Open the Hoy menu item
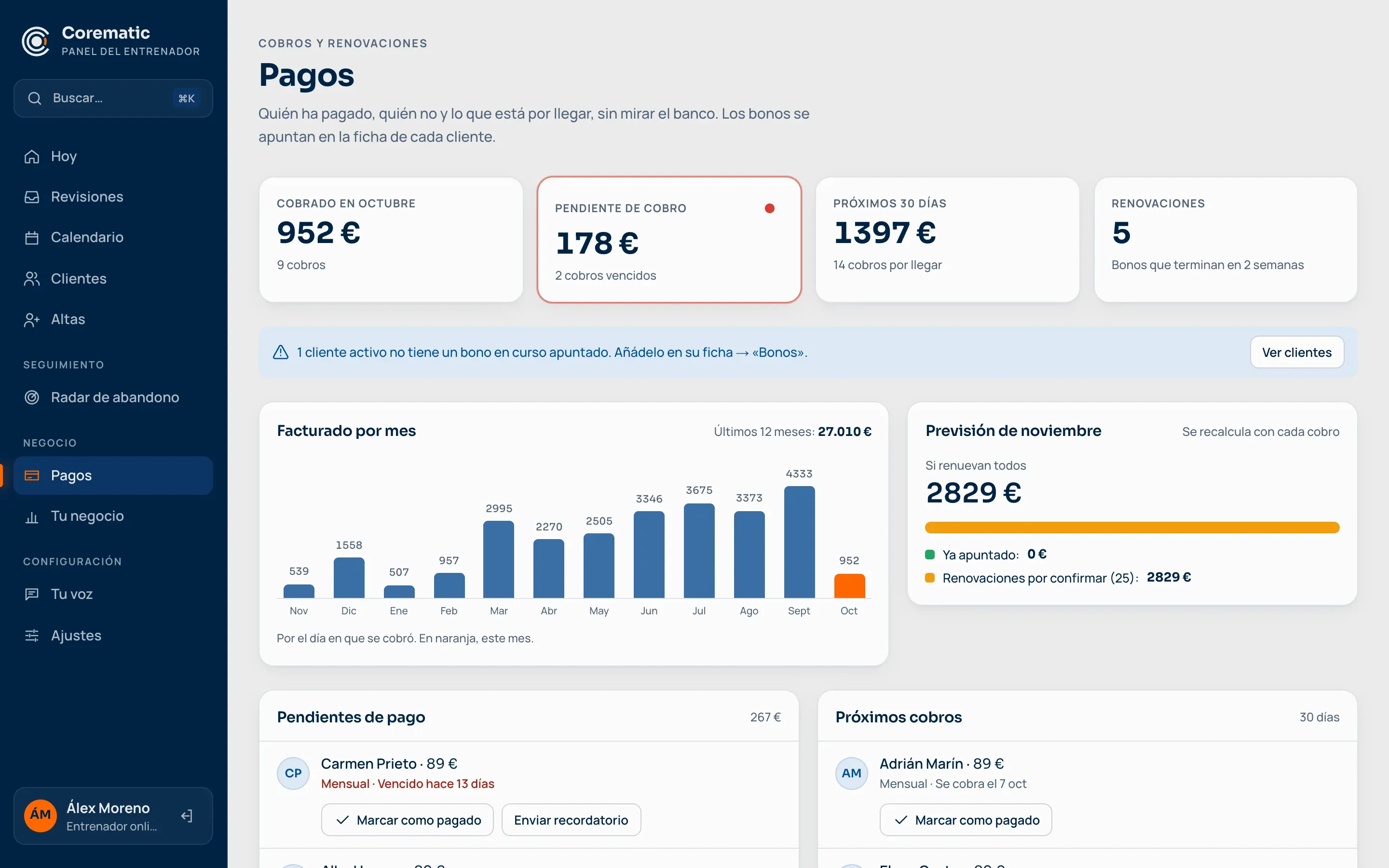The image size is (1389, 868). (113, 156)
